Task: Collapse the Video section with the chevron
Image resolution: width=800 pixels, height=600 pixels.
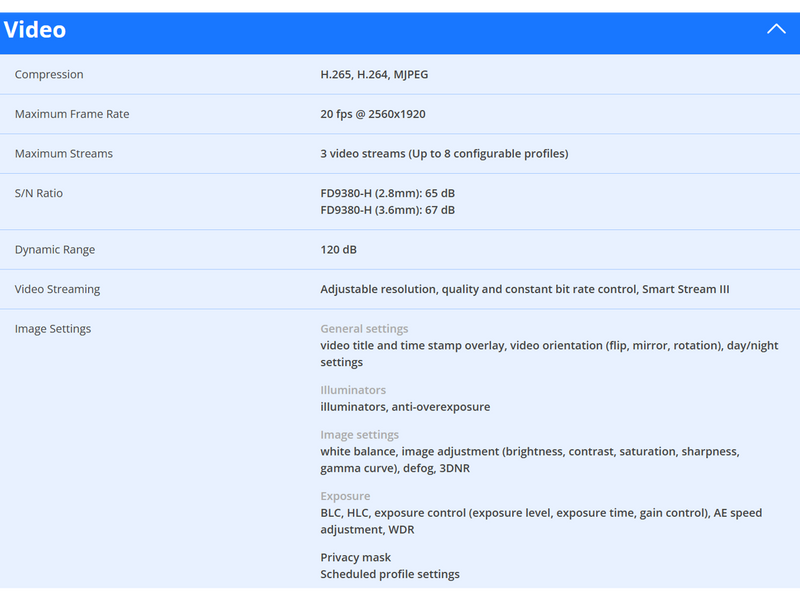Action: tap(776, 29)
